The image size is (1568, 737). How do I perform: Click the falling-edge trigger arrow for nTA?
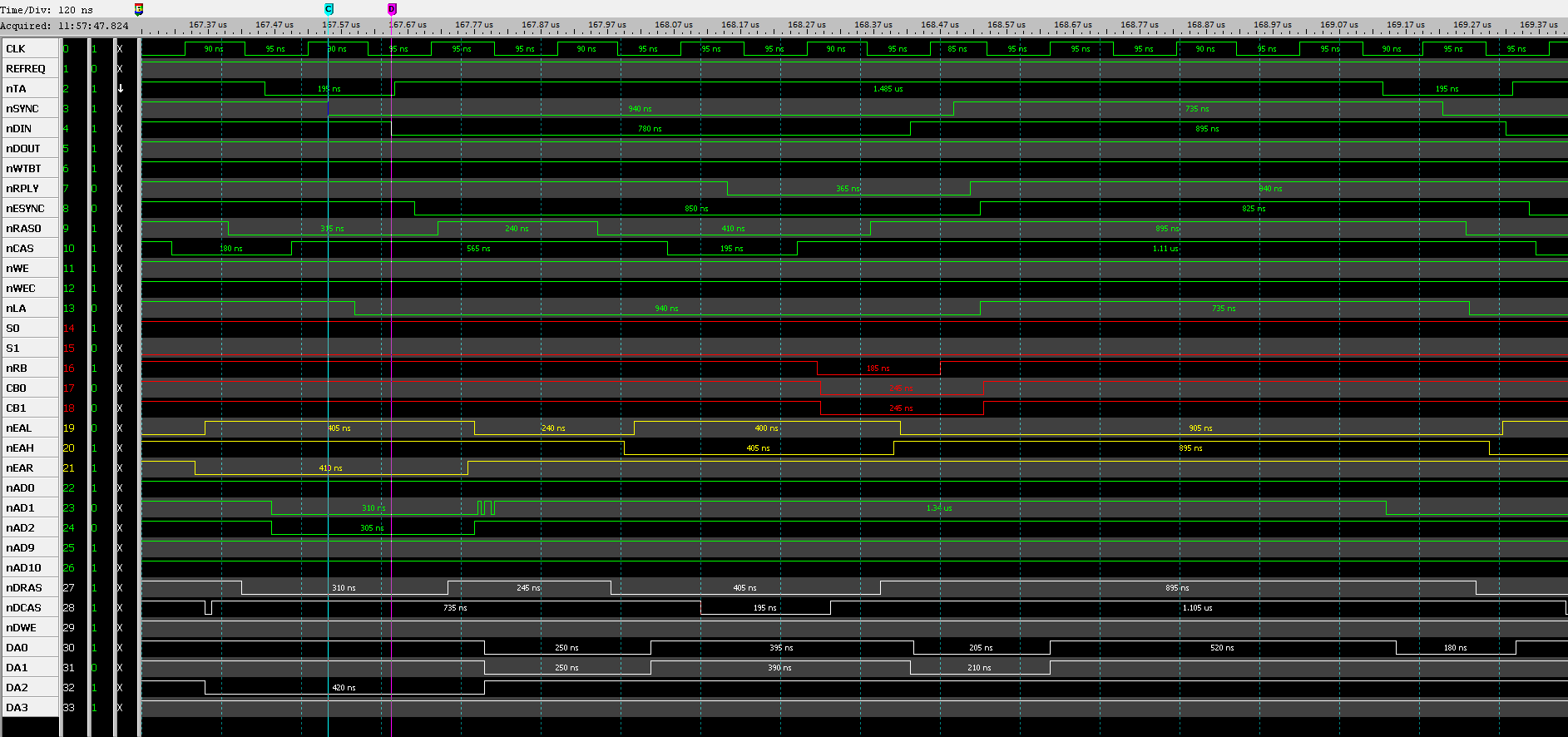(x=120, y=89)
